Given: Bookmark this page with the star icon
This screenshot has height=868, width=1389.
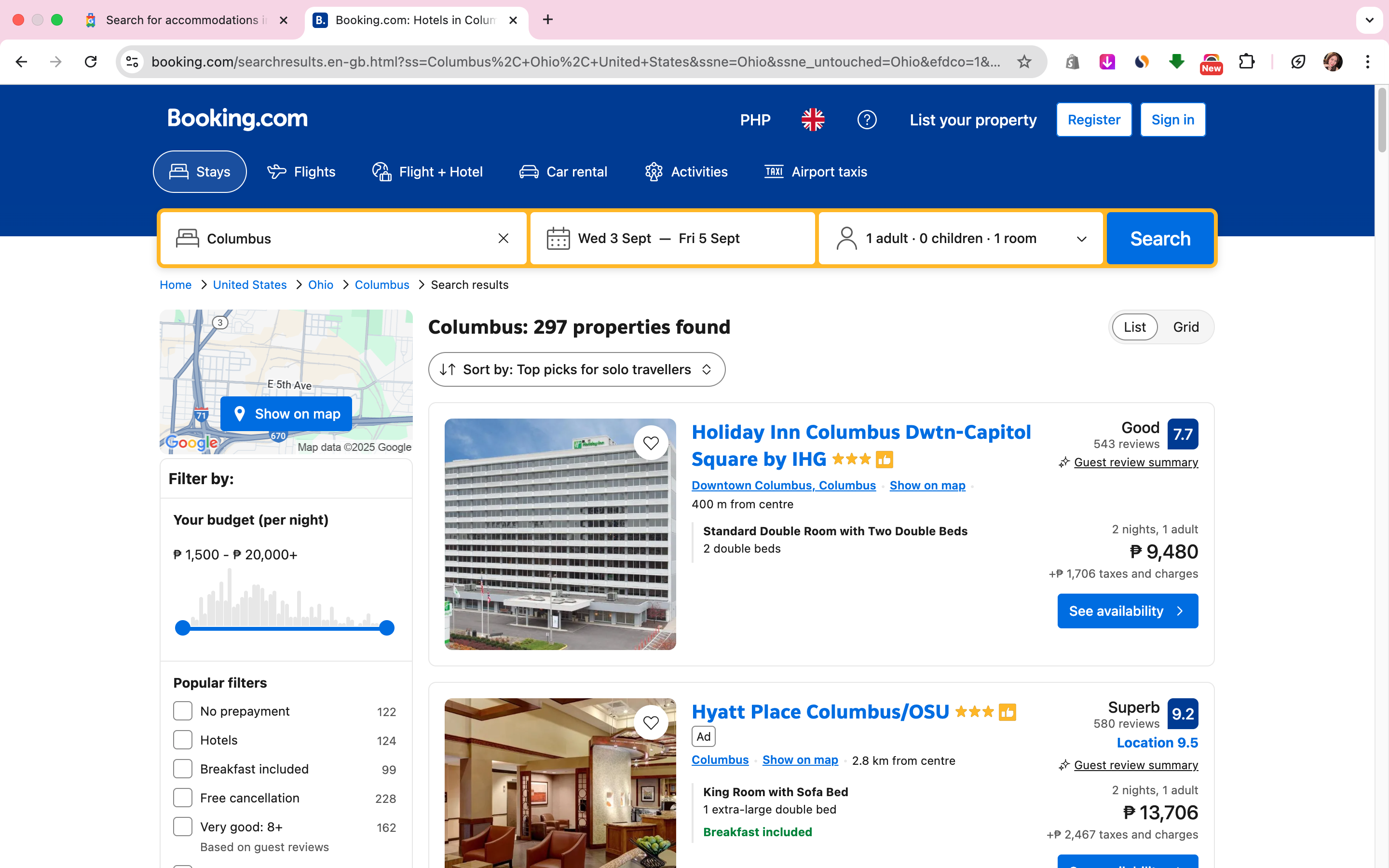Looking at the screenshot, I should [x=1024, y=61].
